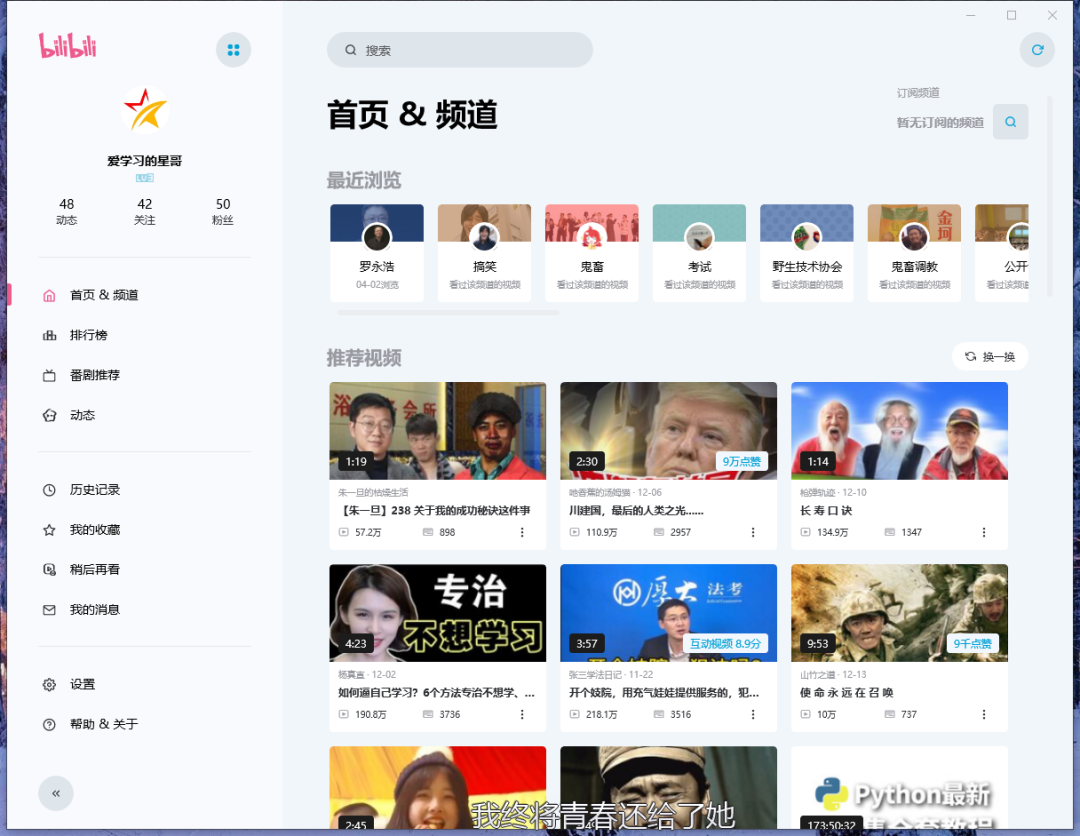The width and height of the screenshot is (1080, 836).
Task: Play the 长寿口诀 video thumbnail
Action: 899,431
